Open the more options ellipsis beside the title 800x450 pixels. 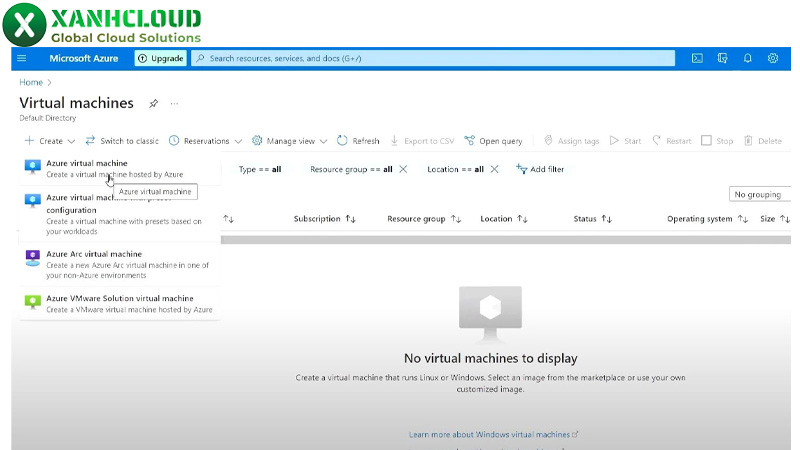(x=174, y=104)
